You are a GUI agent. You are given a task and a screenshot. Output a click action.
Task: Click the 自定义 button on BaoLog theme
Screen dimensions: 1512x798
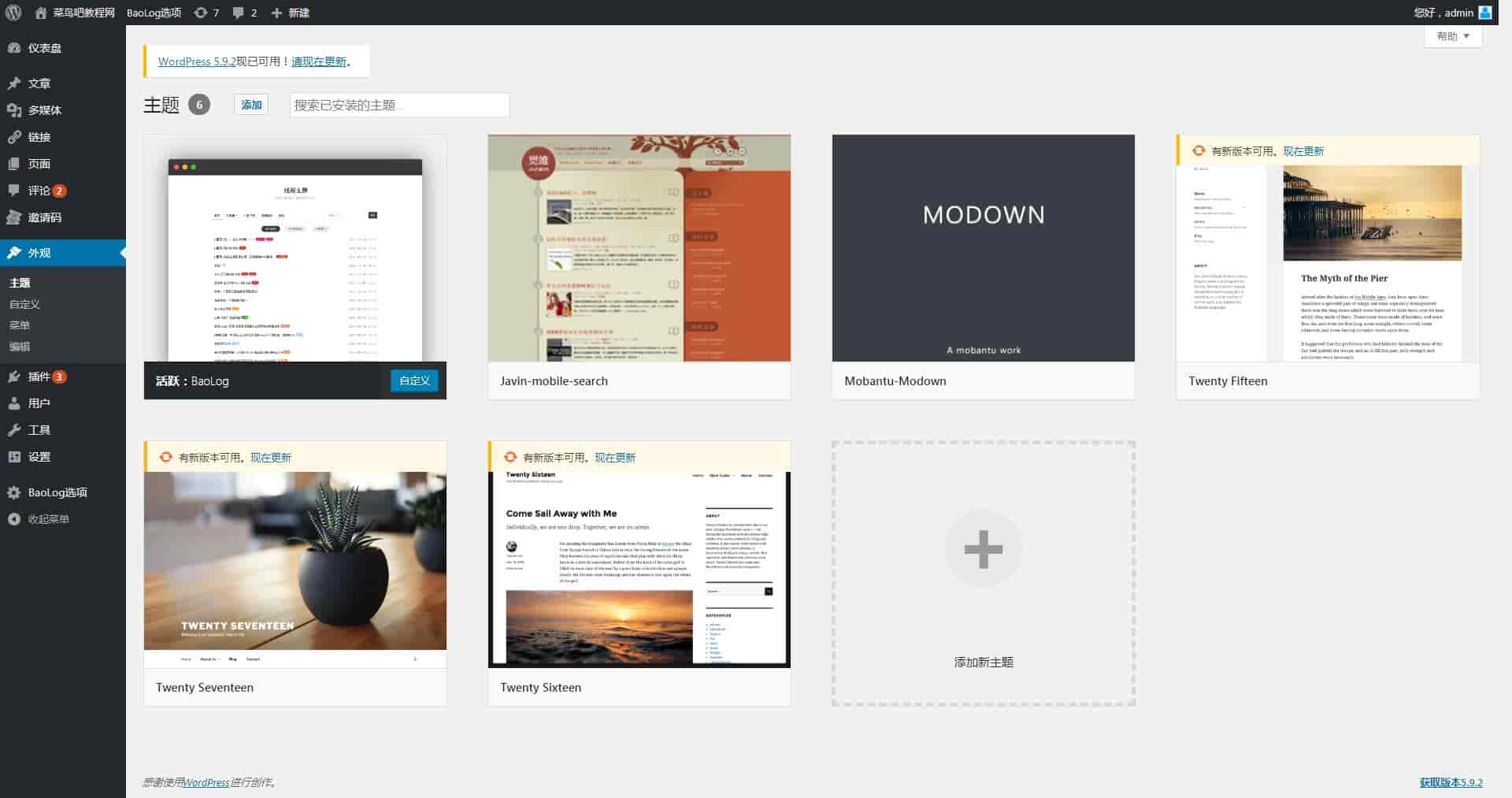coord(414,380)
